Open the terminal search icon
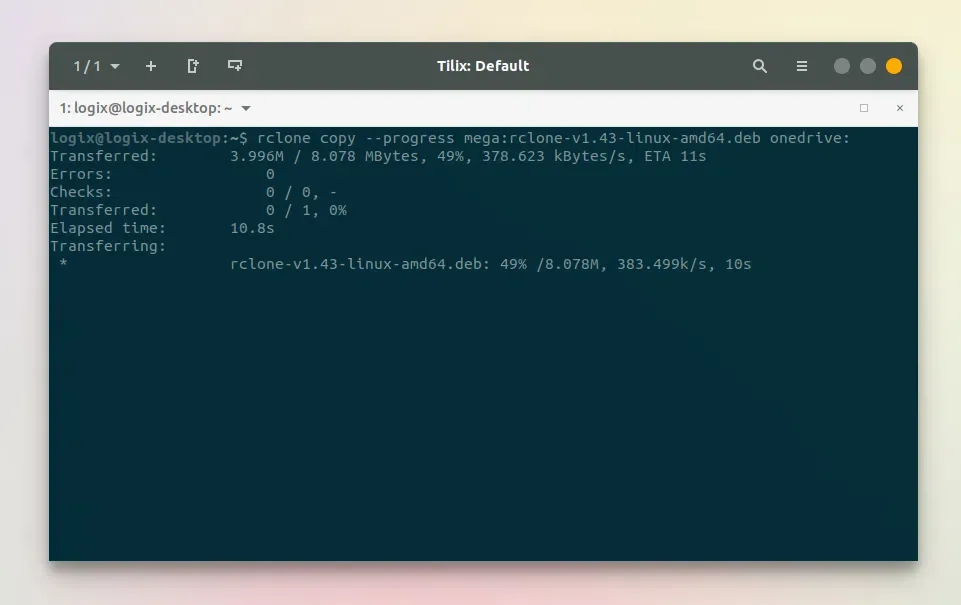 (x=759, y=66)
